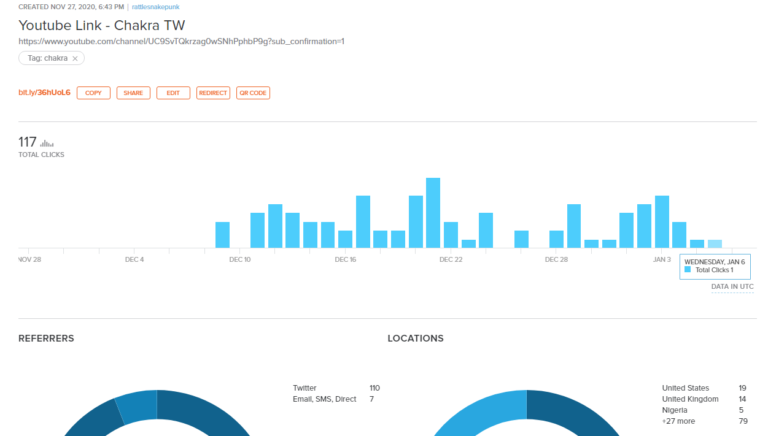Click the long YouTube channel URL
The image size is (768, 436).
pos(181,41)
